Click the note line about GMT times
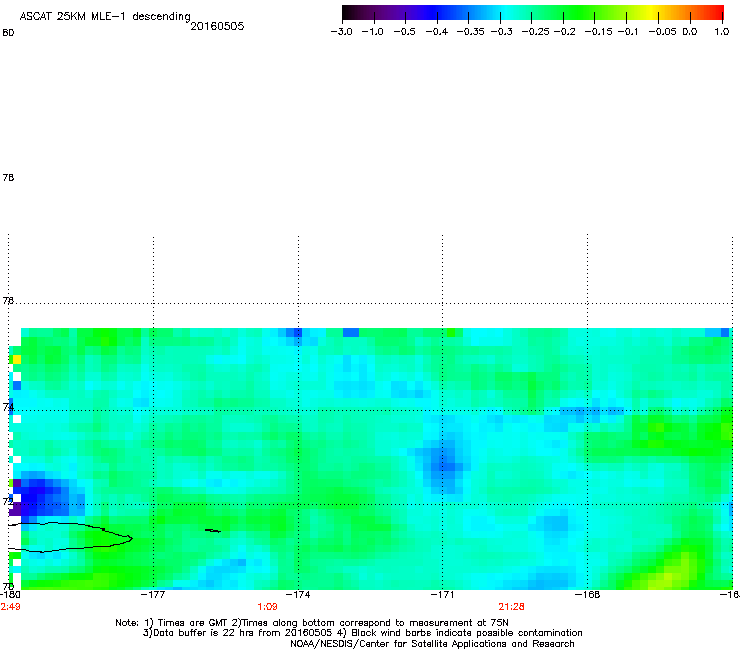The width and height of the screenshot is (740, 650). 312,623
